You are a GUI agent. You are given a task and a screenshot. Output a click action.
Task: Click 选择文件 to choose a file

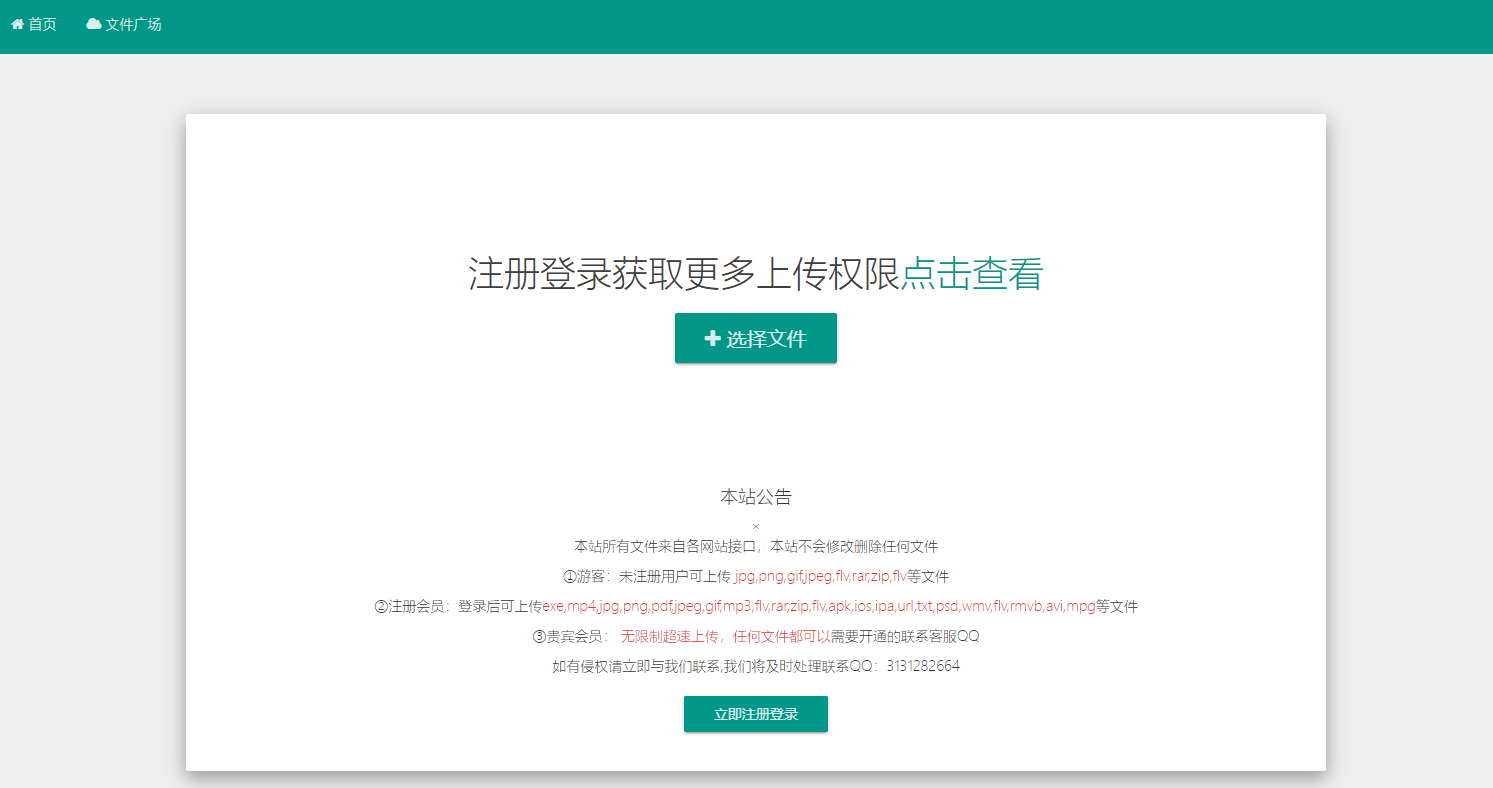755,338
